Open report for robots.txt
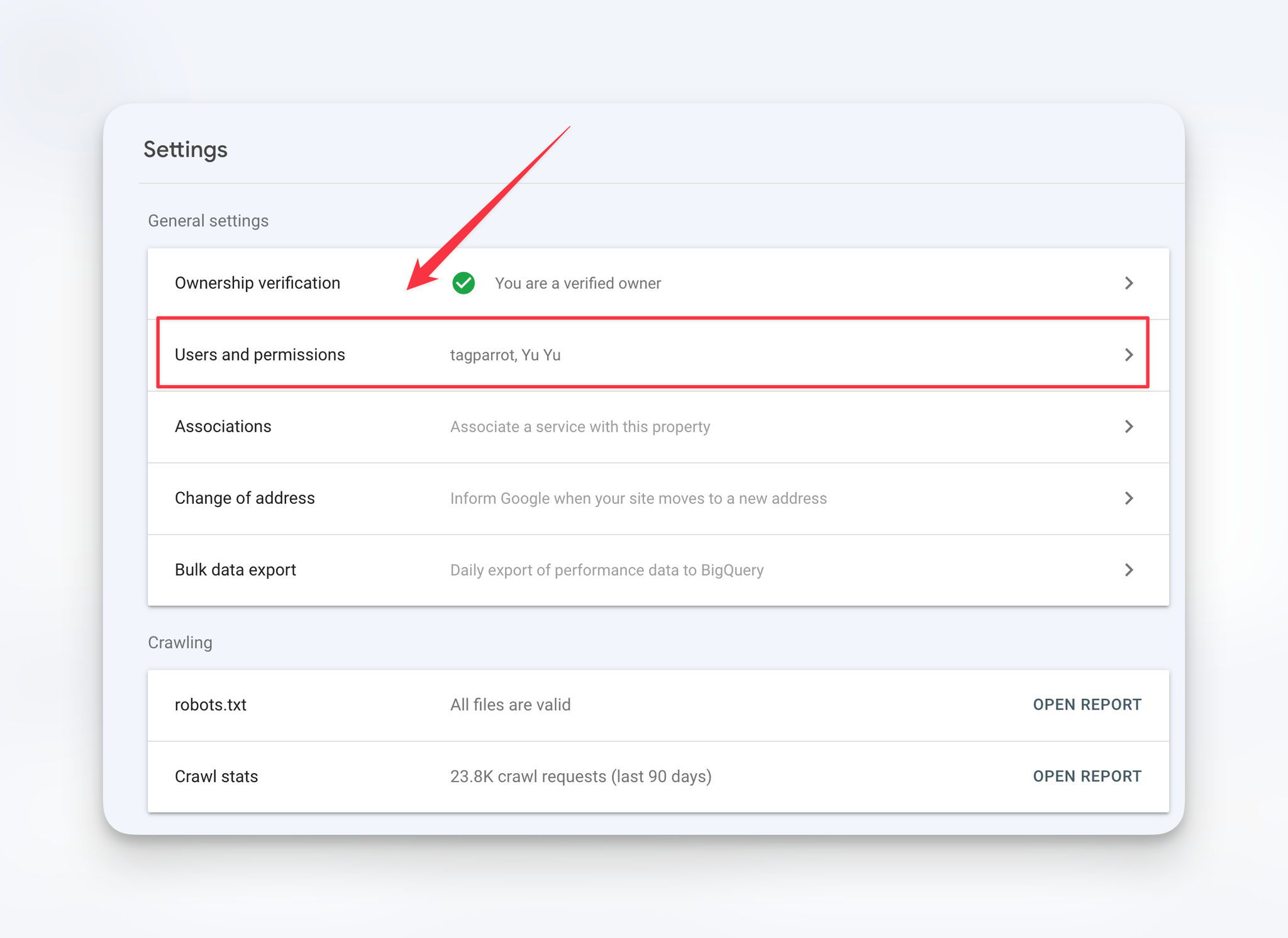The height and width of the screenshot is (938, 1288). pos(1087,705)
